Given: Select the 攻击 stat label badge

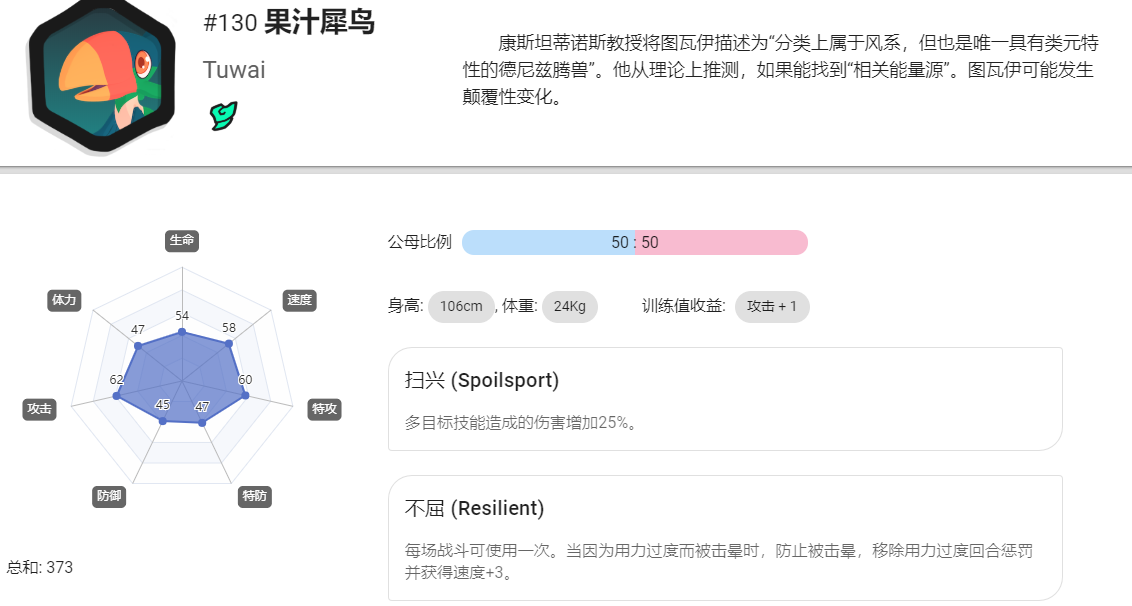Looking at the screenshot, I should [40, 409].
